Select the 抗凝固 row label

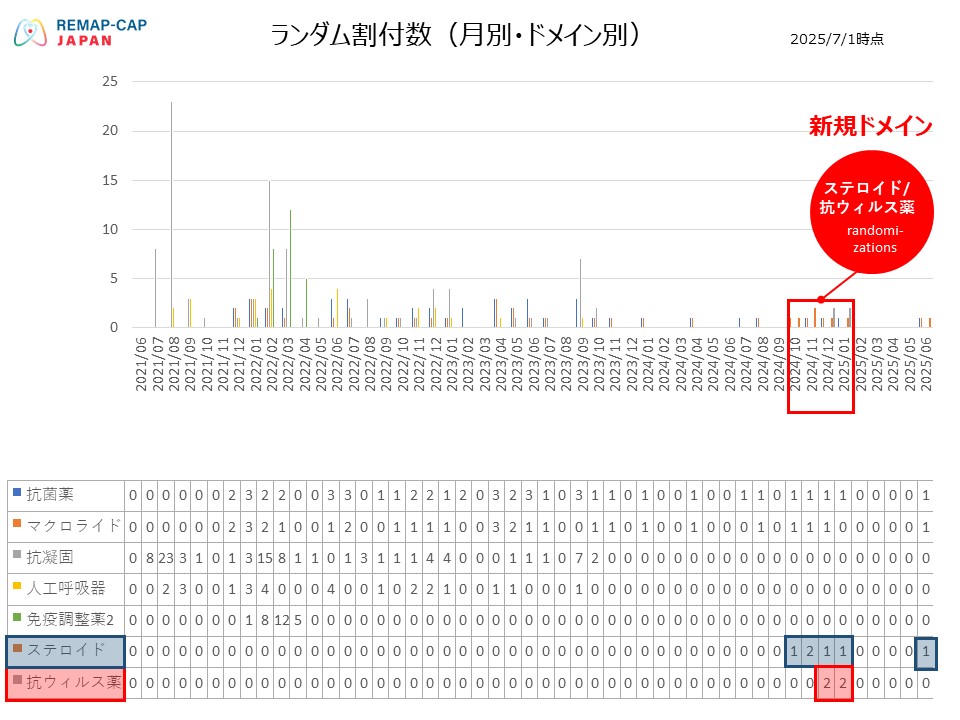[x=50, y=557]
